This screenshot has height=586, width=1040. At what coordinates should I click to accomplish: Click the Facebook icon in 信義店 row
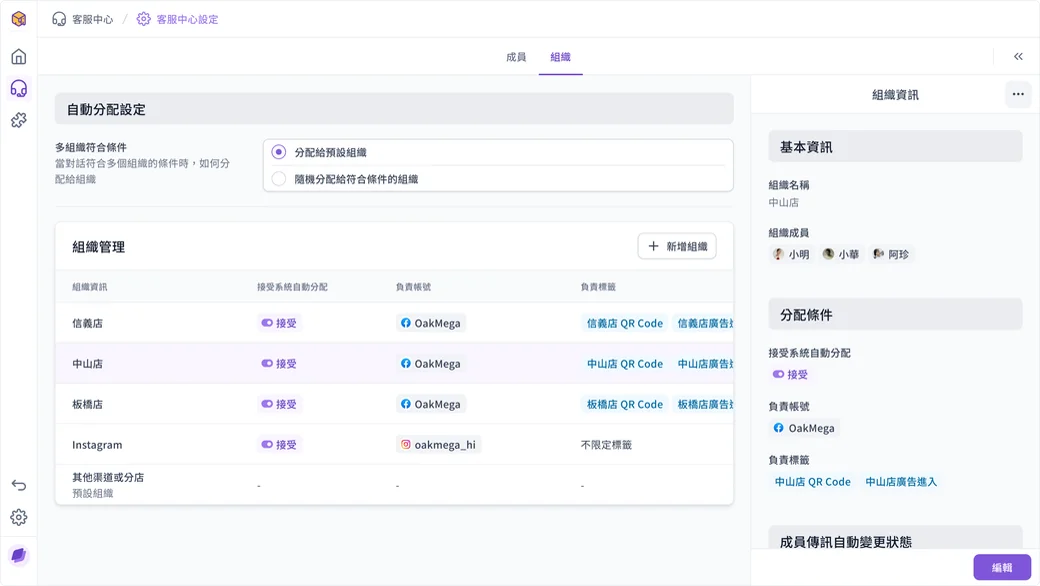[x=405, y=323]
